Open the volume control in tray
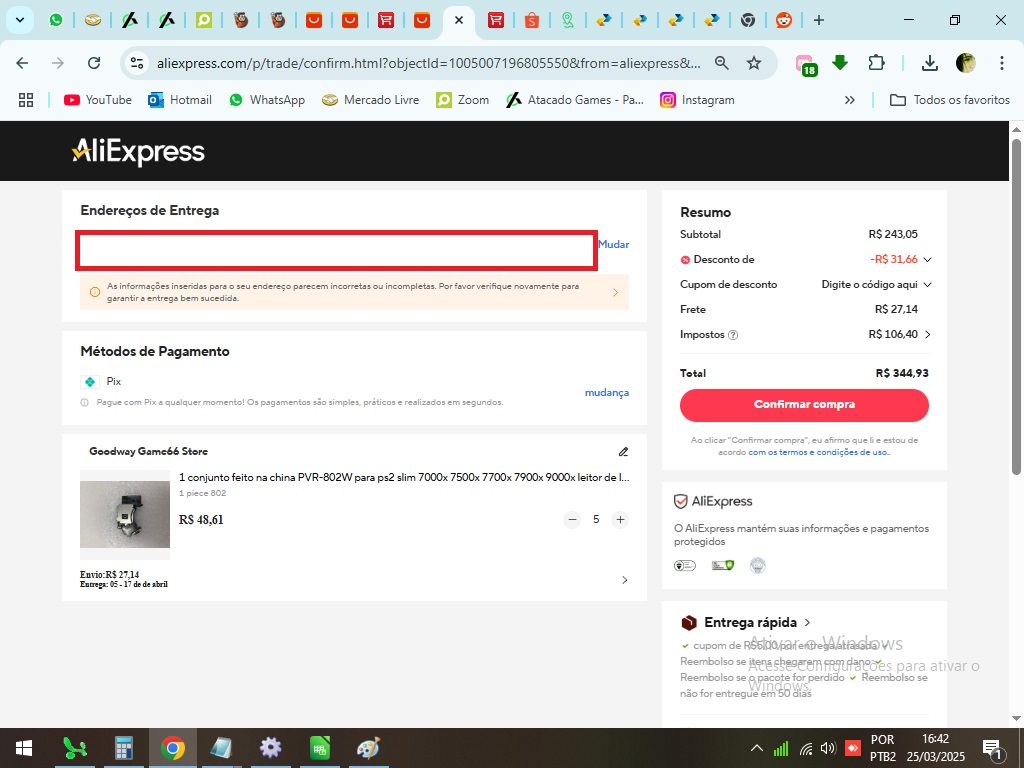 828,748
